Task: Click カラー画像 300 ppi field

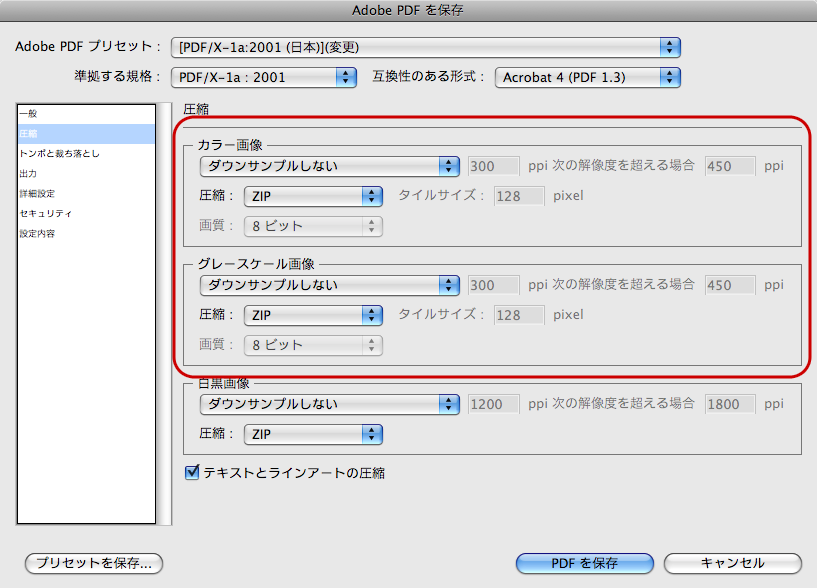Action: click(x=493, y=166)
